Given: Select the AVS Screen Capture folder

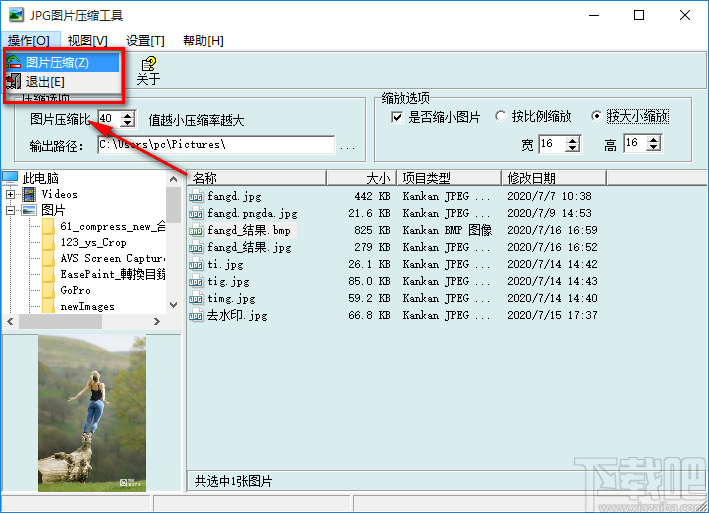Looking at the screenshot, I should (113, 259).
